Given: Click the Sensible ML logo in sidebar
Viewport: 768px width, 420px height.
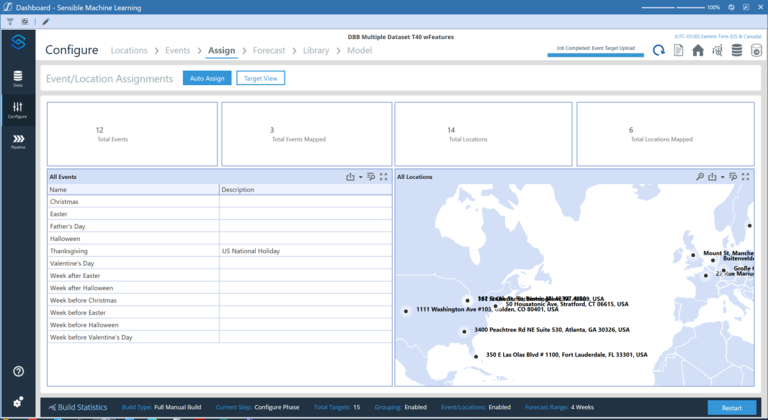Looking at the screenshot, I should 18,42.
